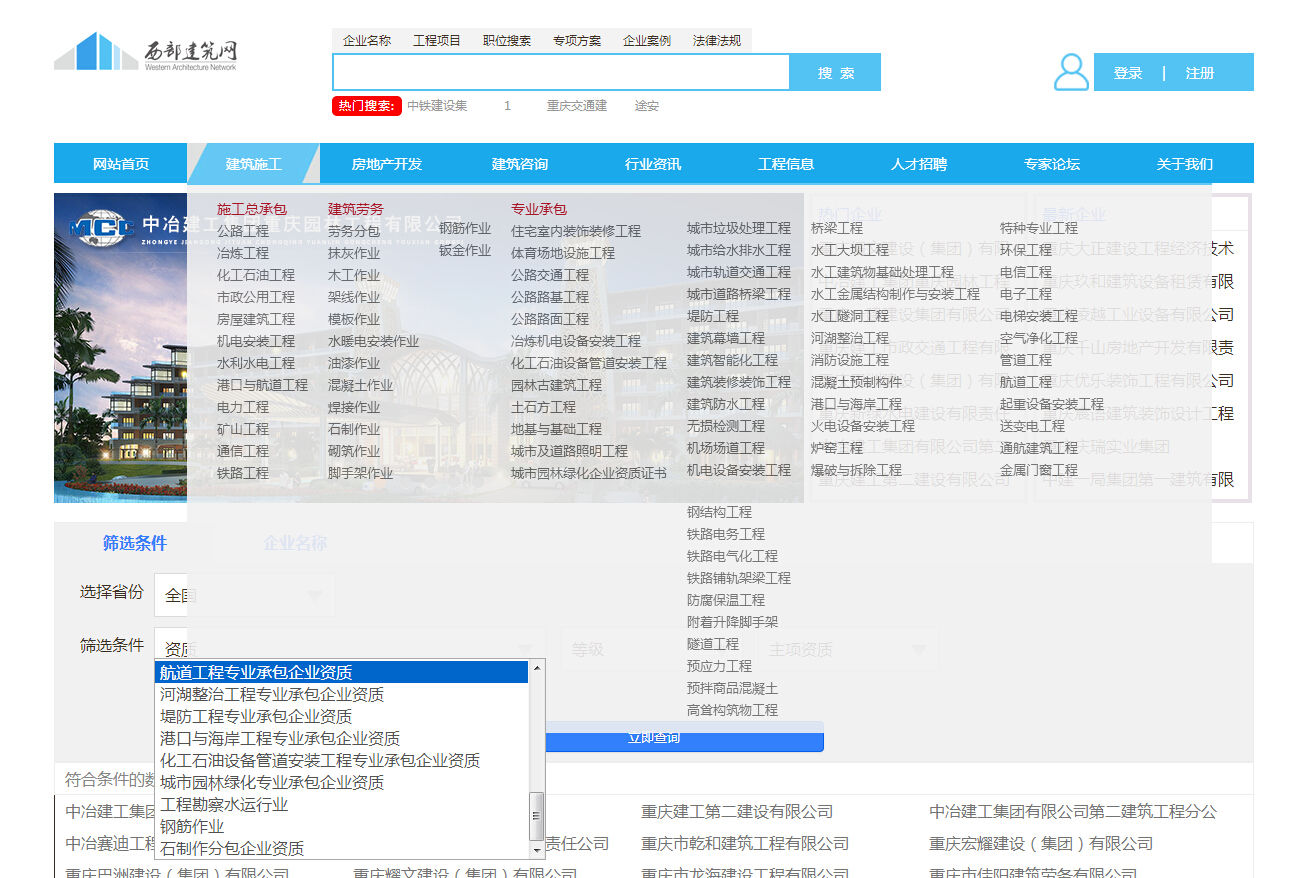Viewport: 1302px width, 878px height.
Task: Open the 专家论坛 nav item
Action: point(1052,164)
